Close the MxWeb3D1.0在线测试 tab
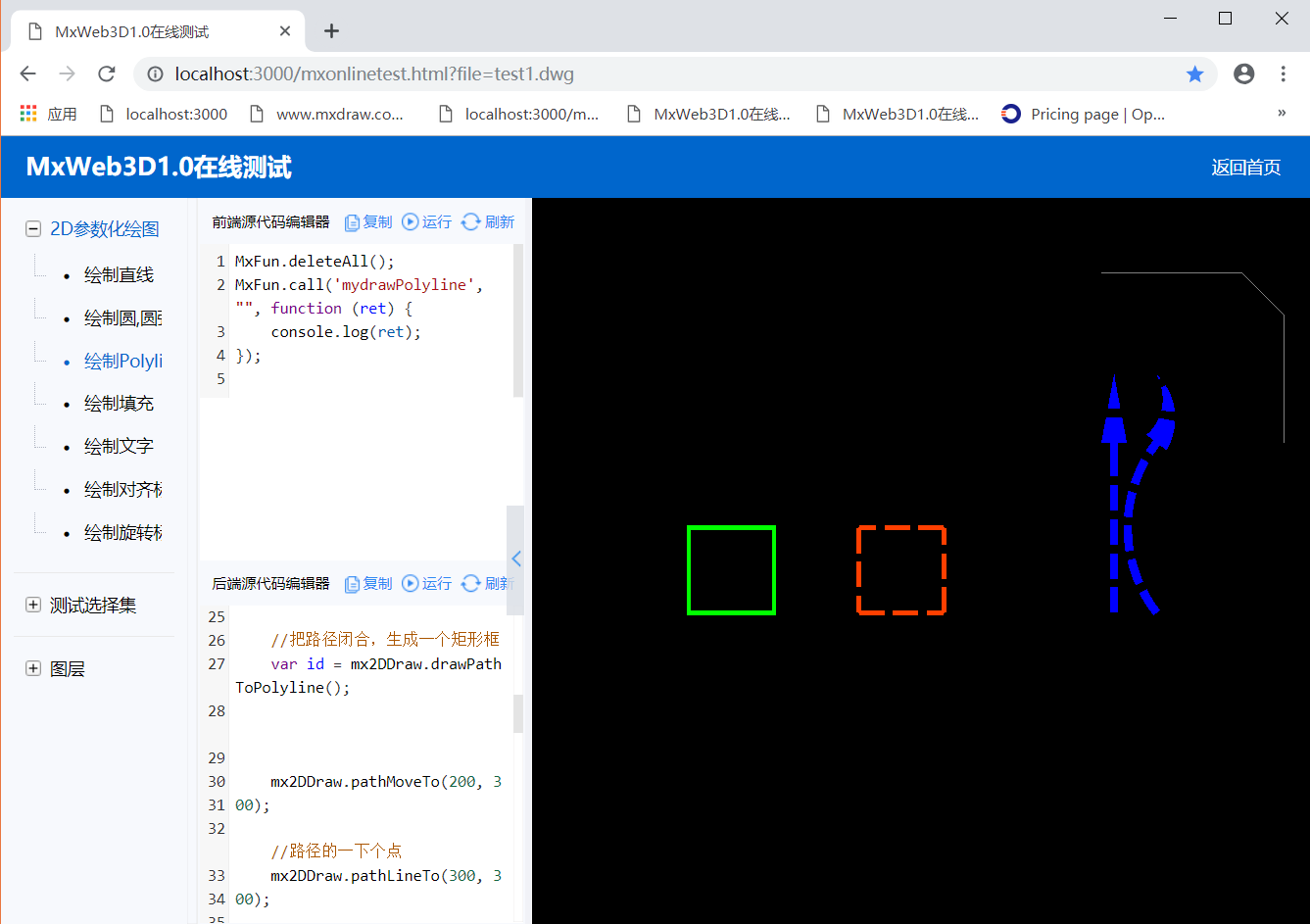This screenshot has height=924, width=1310. (x=285, y=31)
